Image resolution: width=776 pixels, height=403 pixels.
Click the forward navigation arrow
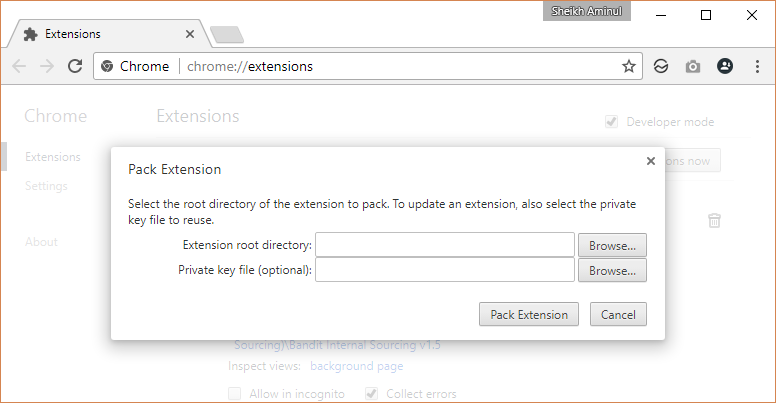pyautogui.click(x=46, y=66)
